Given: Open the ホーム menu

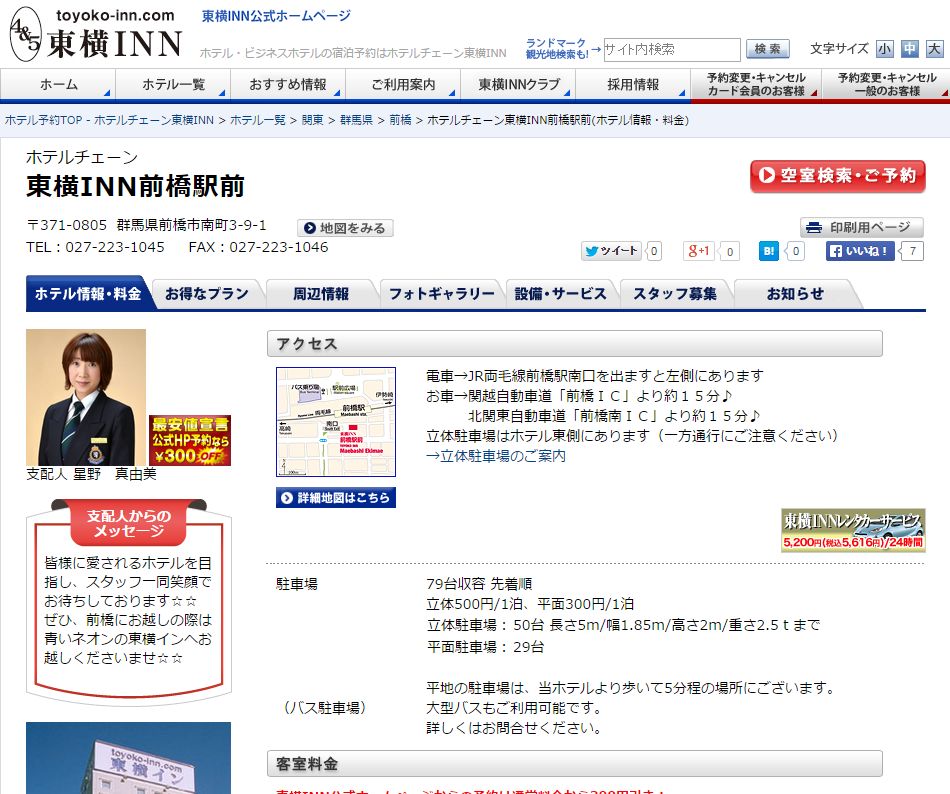Looking at the screenshot, I should (x=58, y=84).
